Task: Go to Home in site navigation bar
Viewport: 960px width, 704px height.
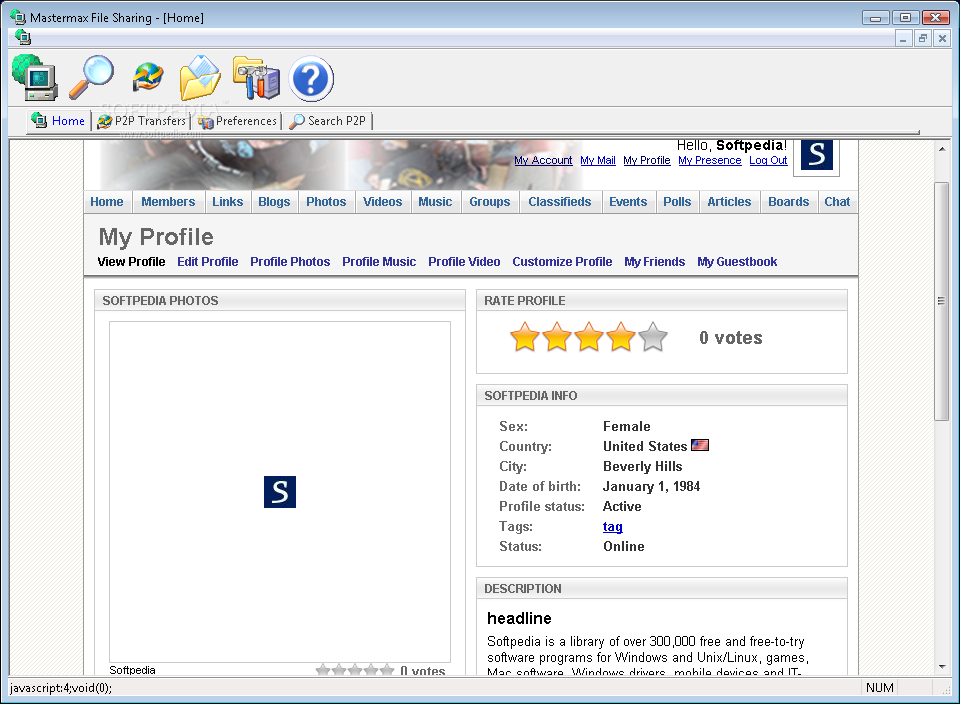Action: [107, 201]
